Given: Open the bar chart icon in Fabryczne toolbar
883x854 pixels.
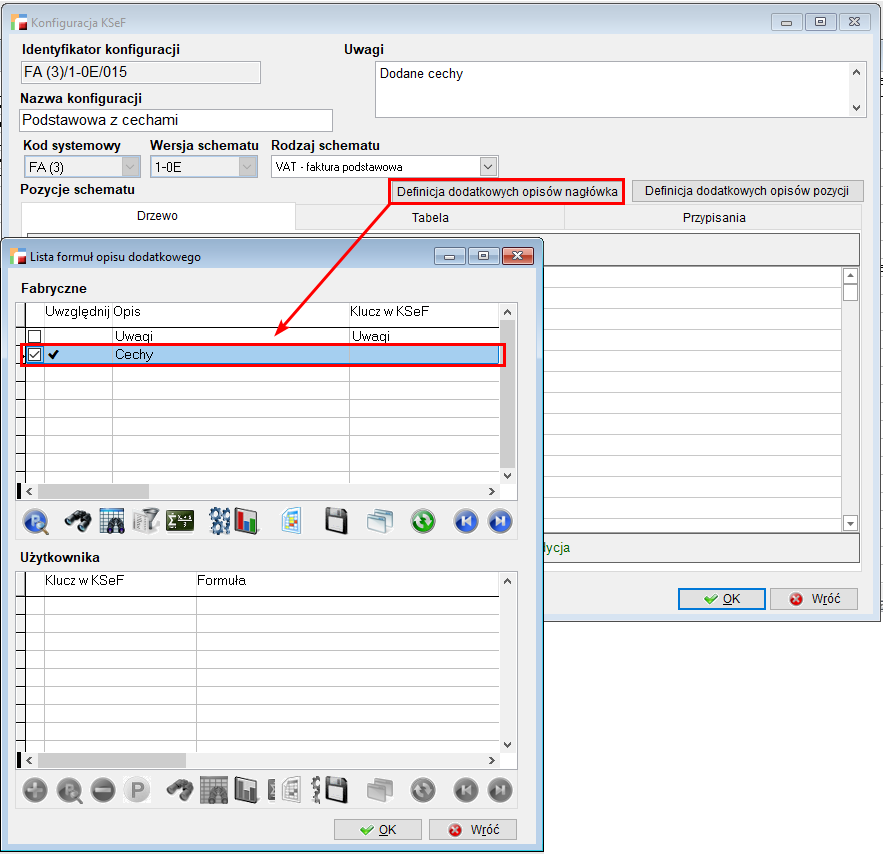Looking at the screenshot, I should click(x=246, y=521).
